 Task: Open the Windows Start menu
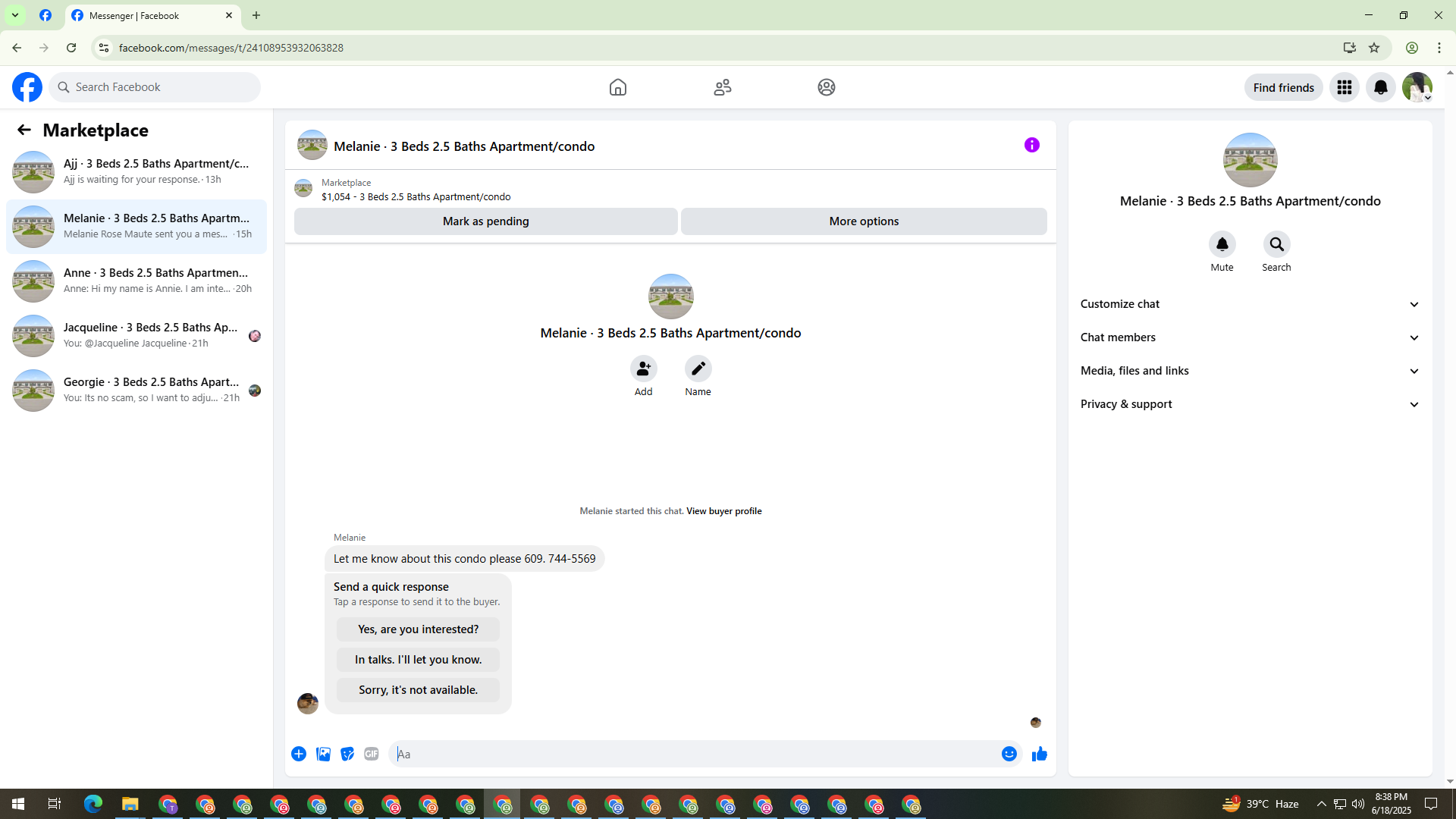[x=18, y=804]
